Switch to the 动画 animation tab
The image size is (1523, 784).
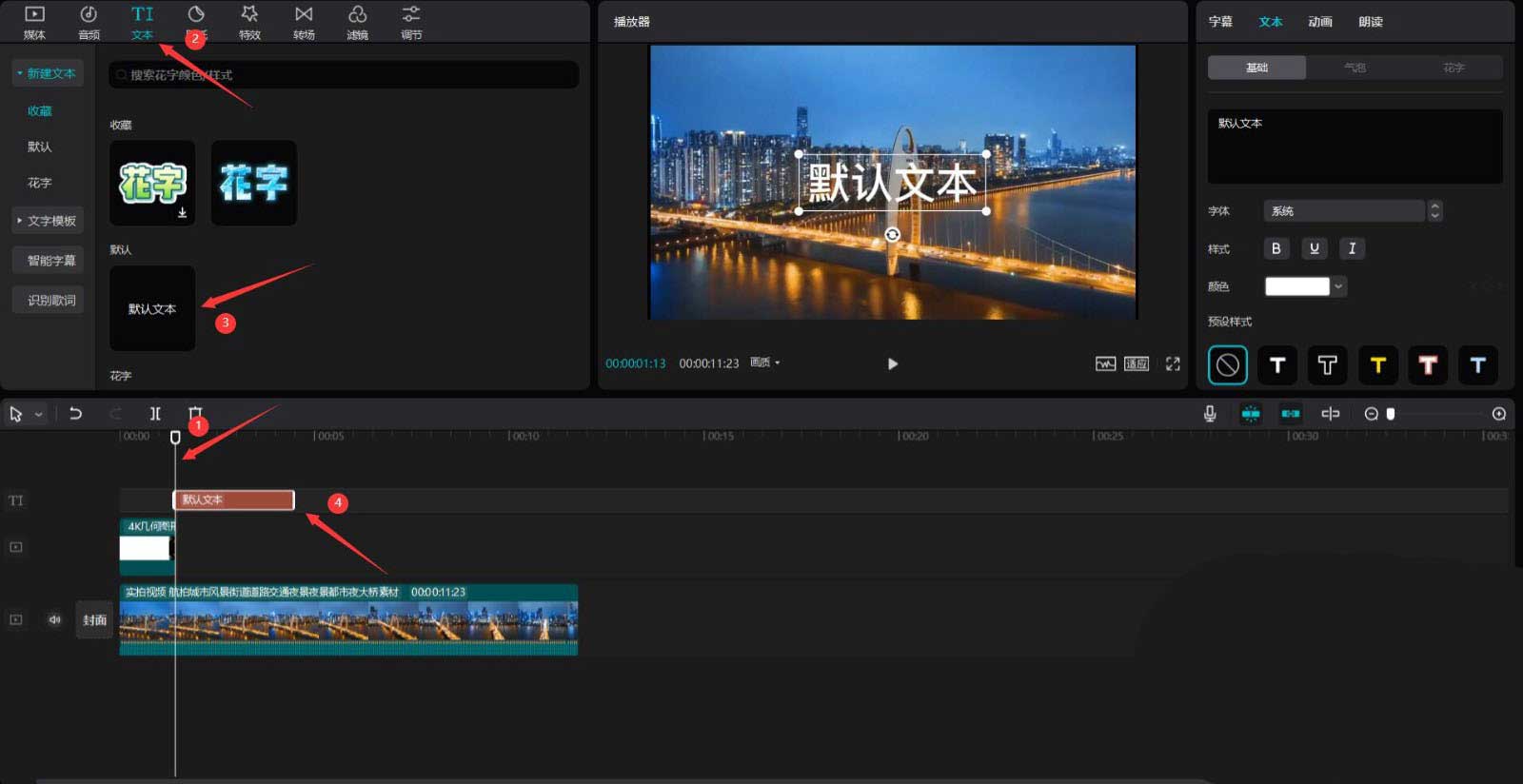[x=1319, y=22]
